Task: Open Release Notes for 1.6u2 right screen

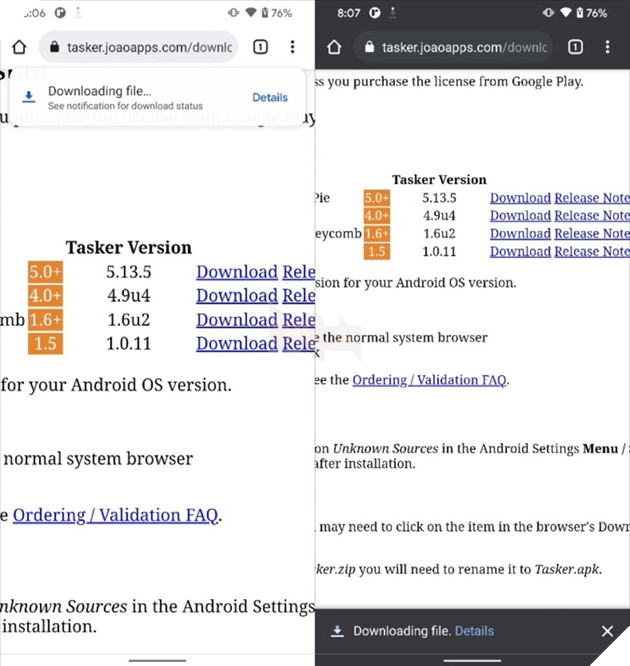Action: pos(592,234)
